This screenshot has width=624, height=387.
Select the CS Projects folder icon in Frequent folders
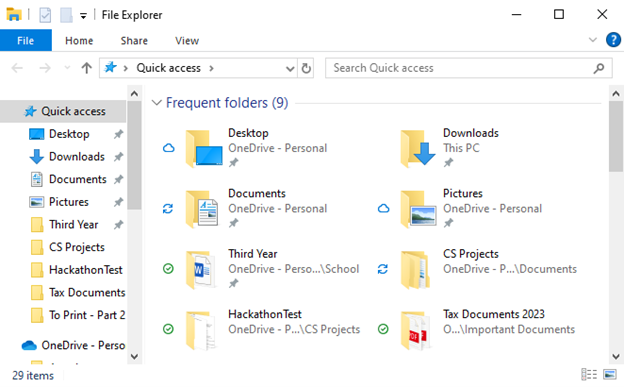(x=415, y=270)
